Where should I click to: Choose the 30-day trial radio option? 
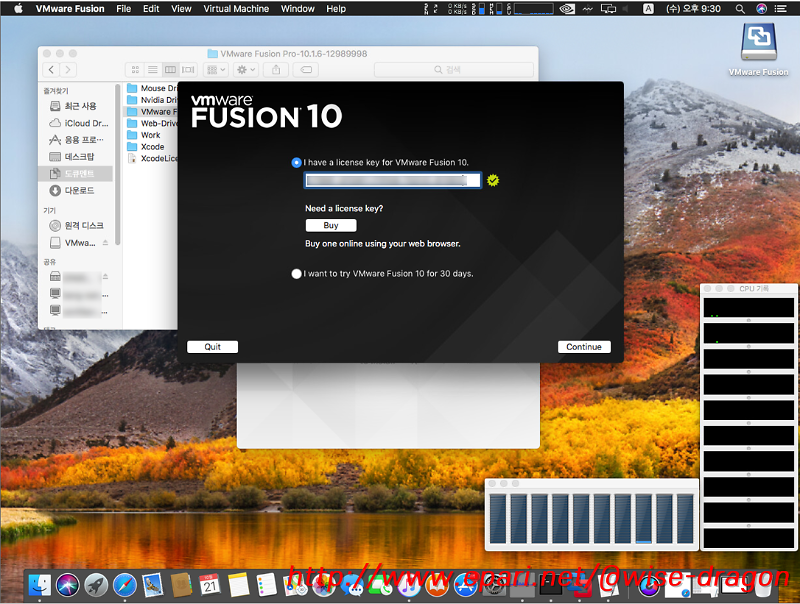pos(296,274)
